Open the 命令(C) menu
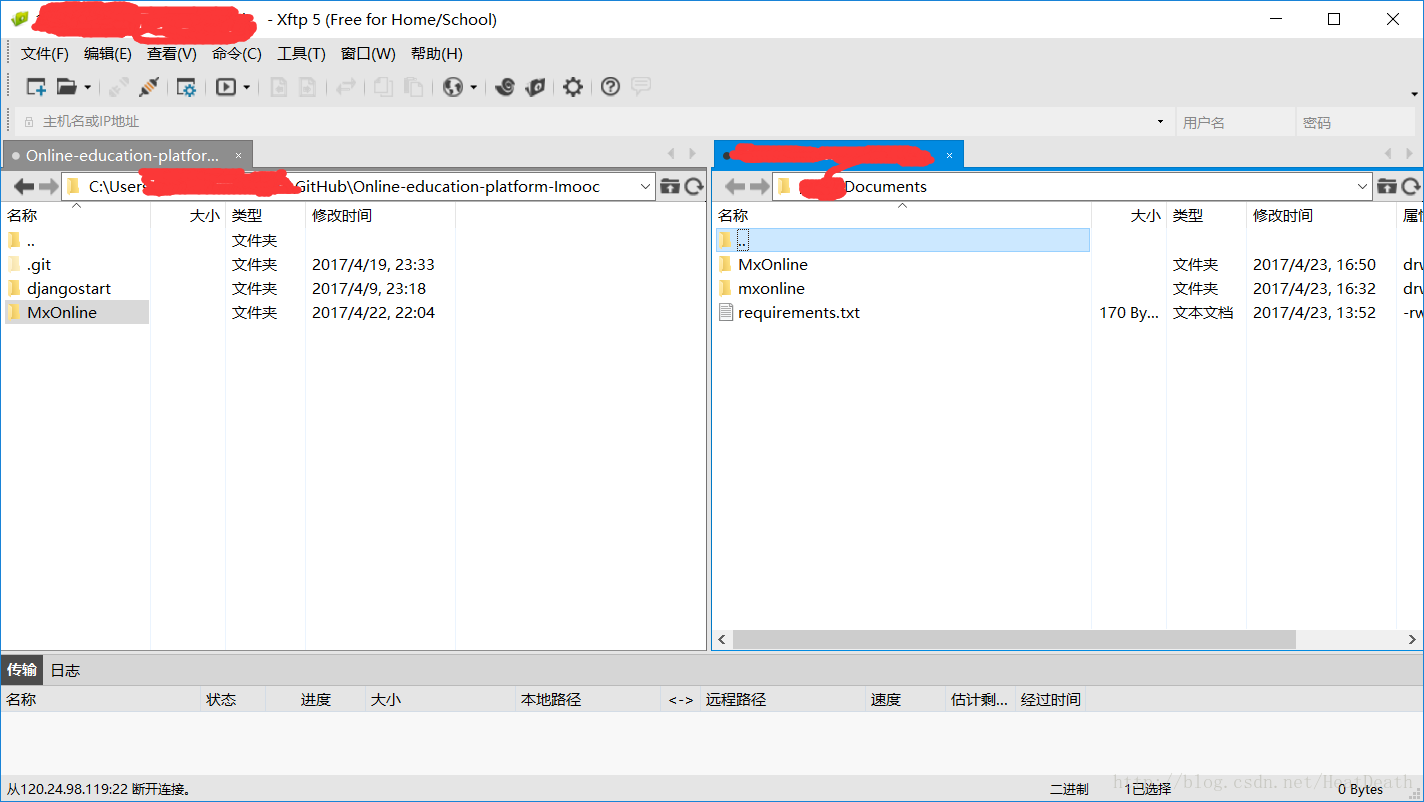1424x802 pixels. (237, 54)
